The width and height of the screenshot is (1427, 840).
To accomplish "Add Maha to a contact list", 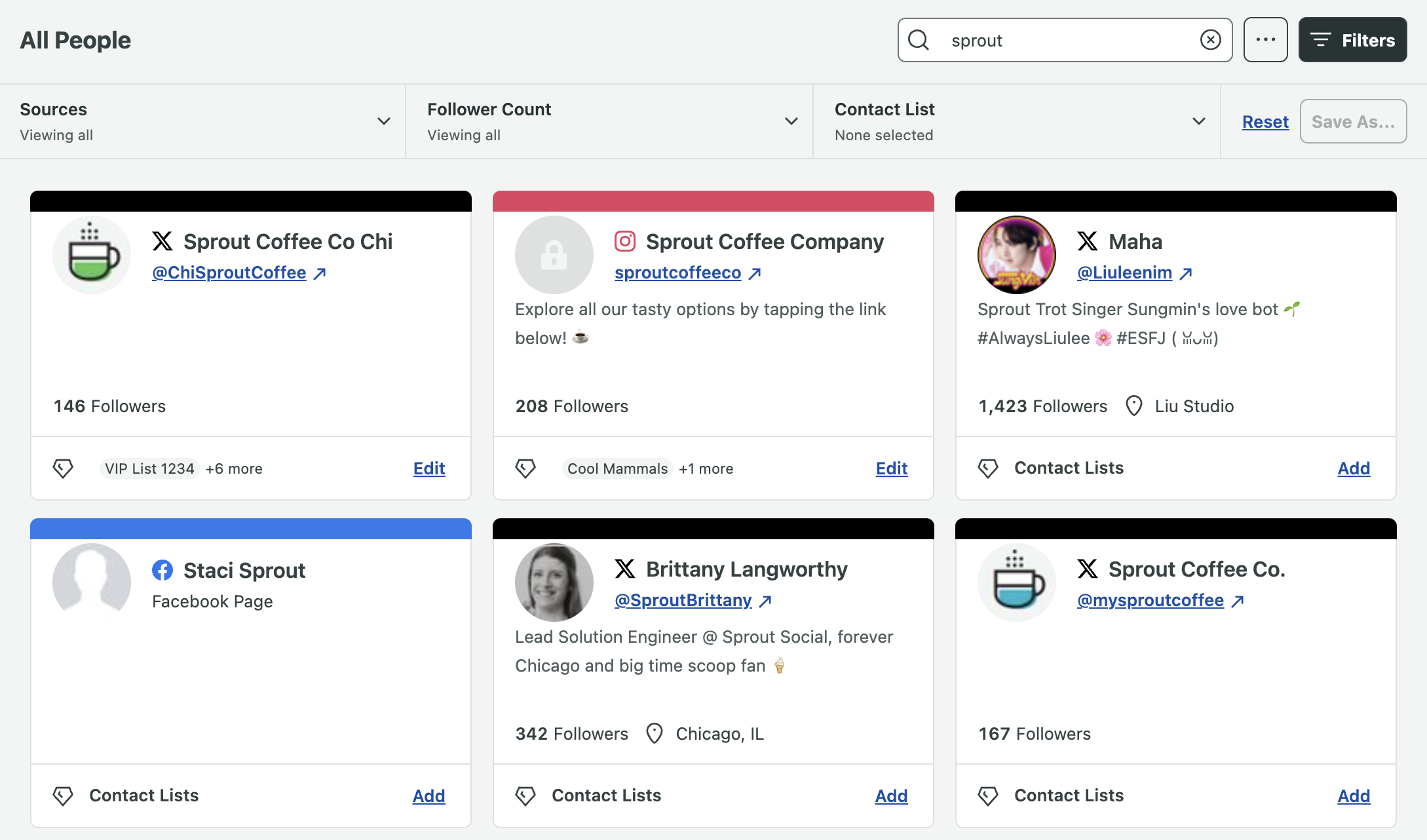I will coord(1354,468).
